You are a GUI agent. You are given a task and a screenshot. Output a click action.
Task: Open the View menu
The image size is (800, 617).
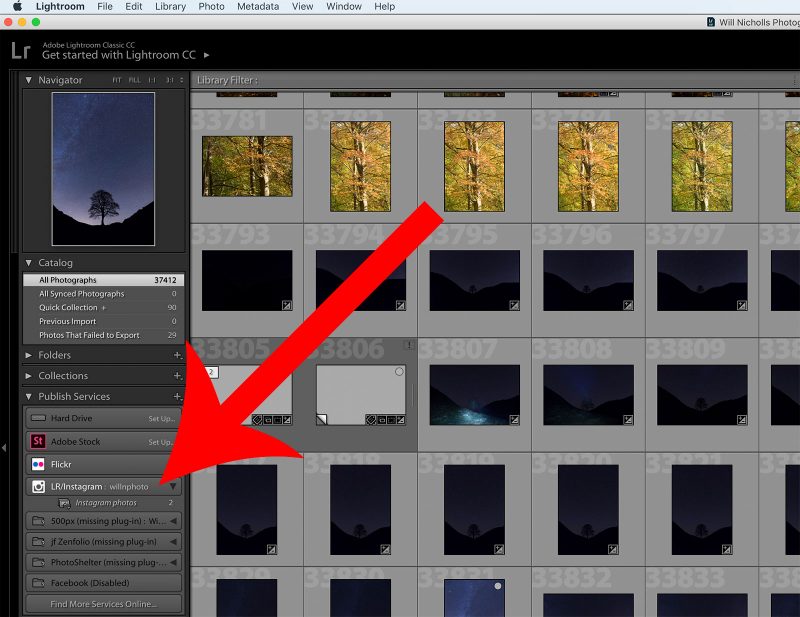[x=303, y=7]
